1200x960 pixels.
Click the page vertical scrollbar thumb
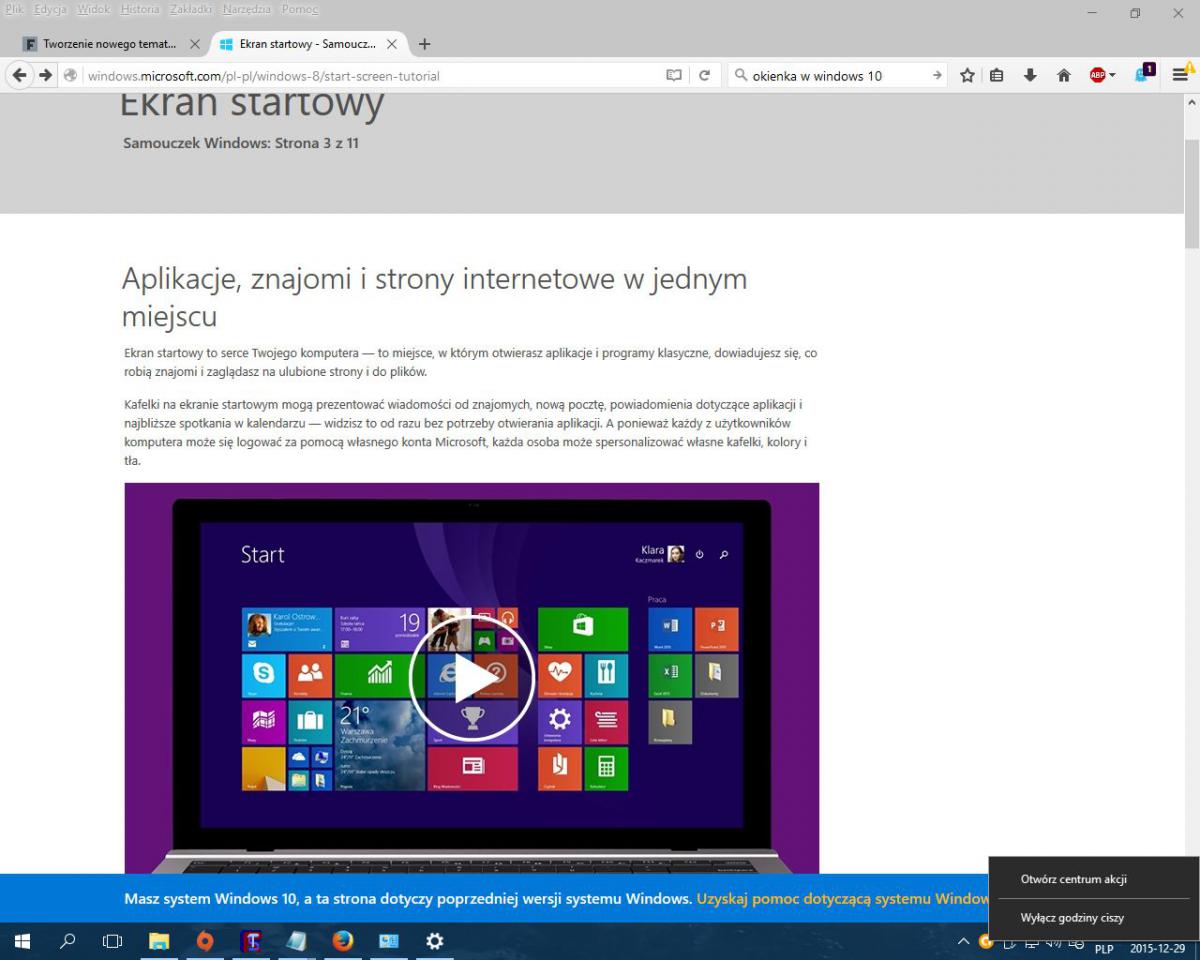pos(1191,193)
